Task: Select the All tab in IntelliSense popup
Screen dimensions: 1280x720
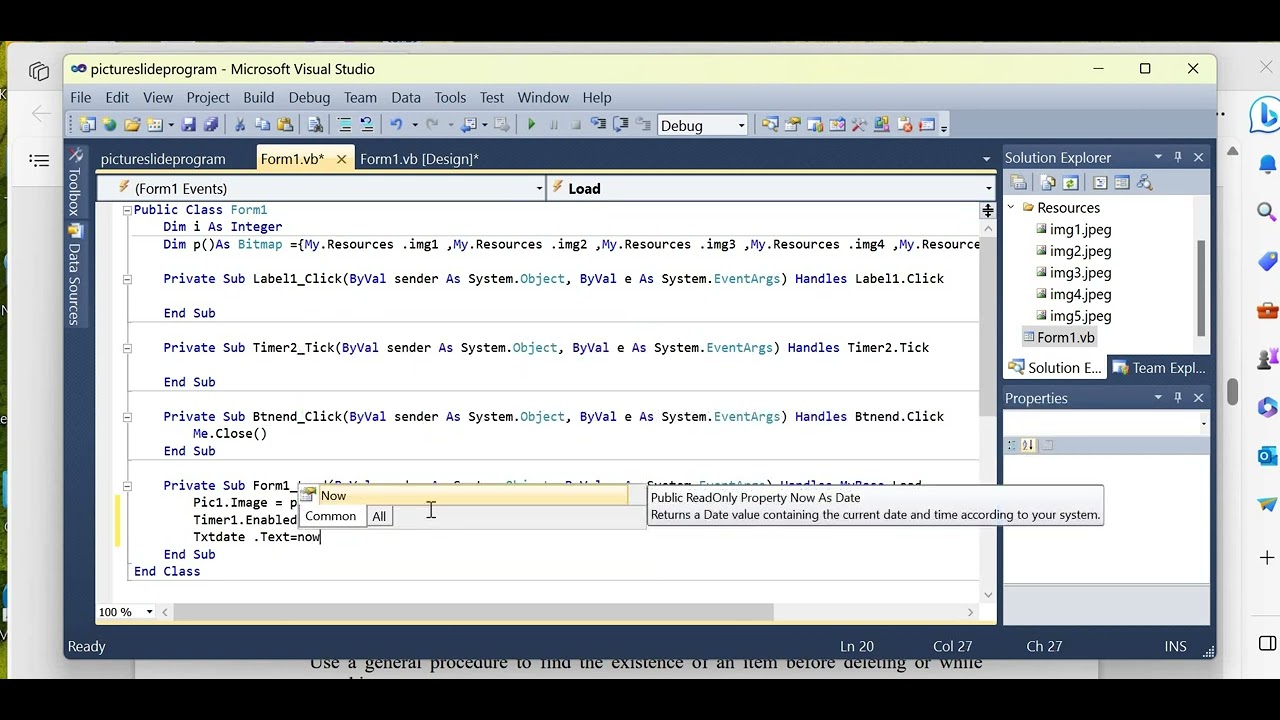Action: 379,516
